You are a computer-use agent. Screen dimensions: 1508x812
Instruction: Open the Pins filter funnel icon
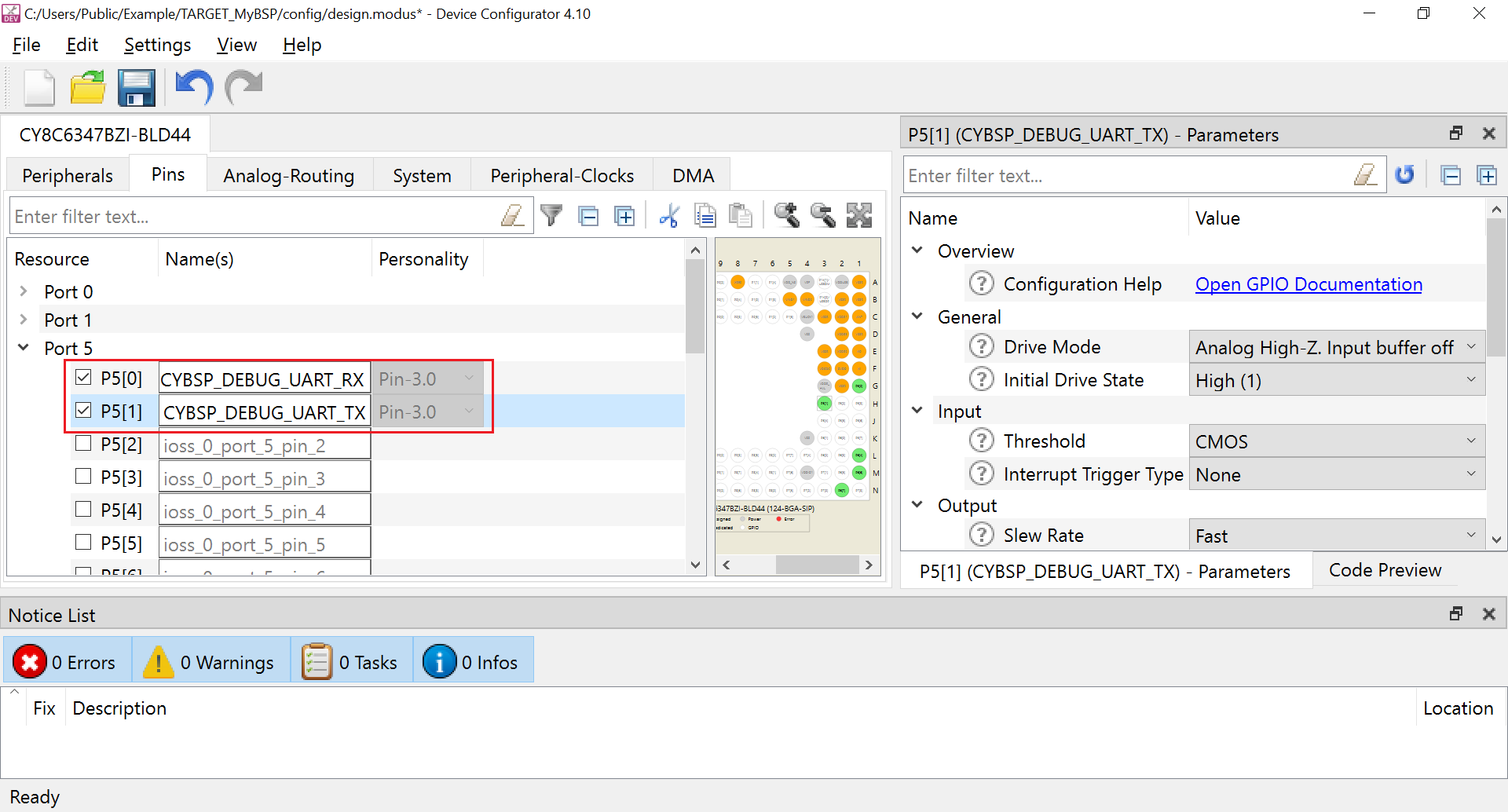click(551, 215)
